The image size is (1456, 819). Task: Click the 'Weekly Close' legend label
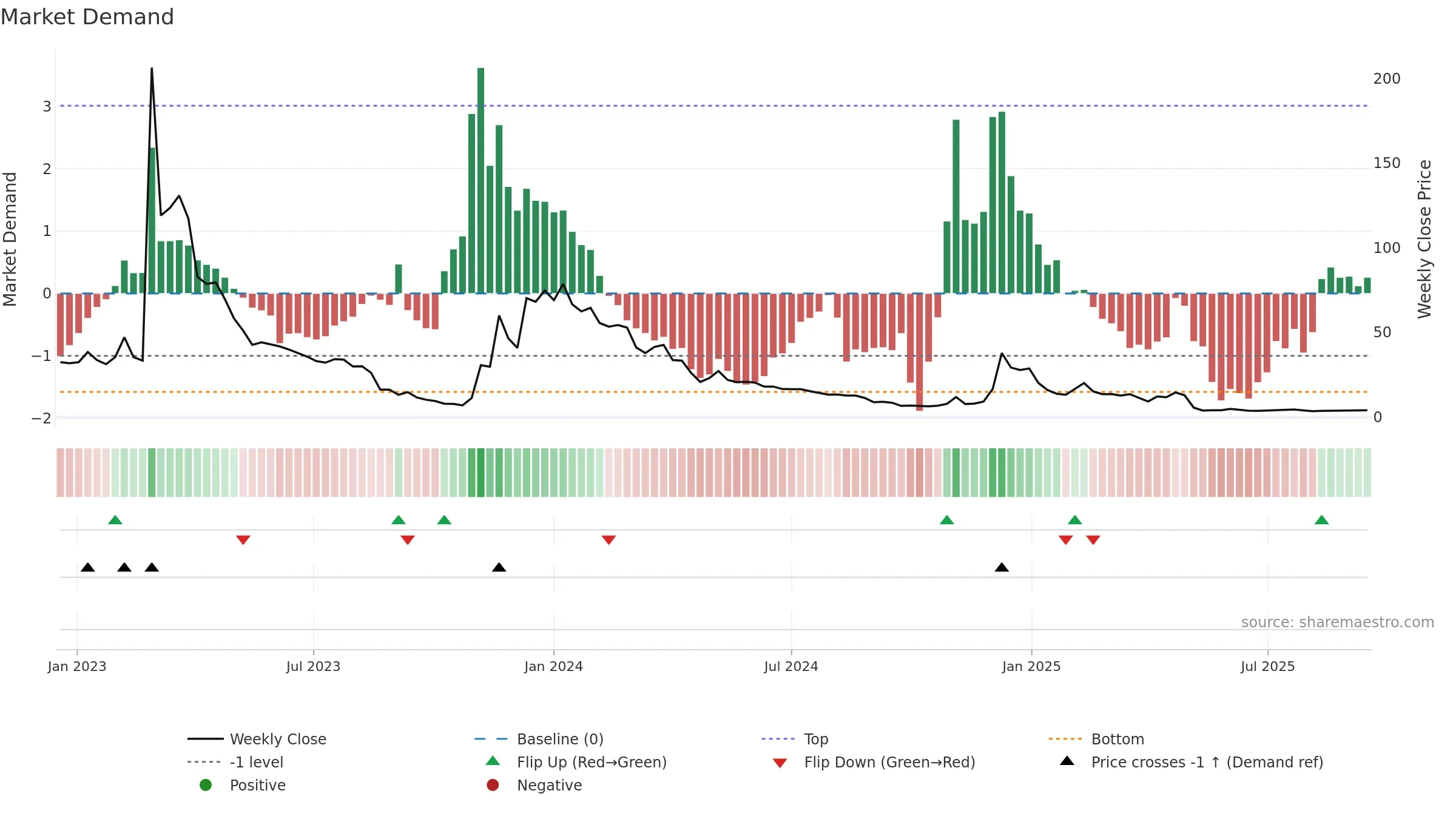click(x=278, y=739)
